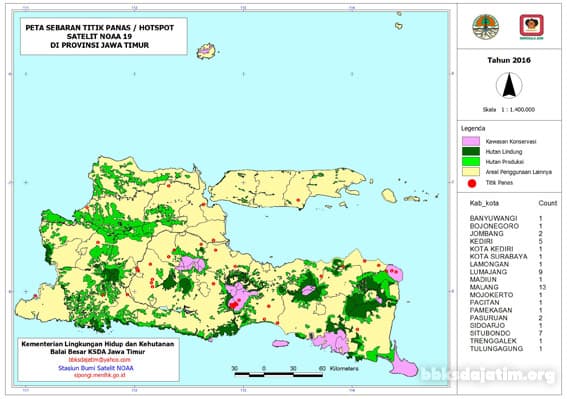Viewport: 567px width, 399px height.
Task: Click the 'SATELIT NOAA 19' title line
Action: tap(99, 37)
